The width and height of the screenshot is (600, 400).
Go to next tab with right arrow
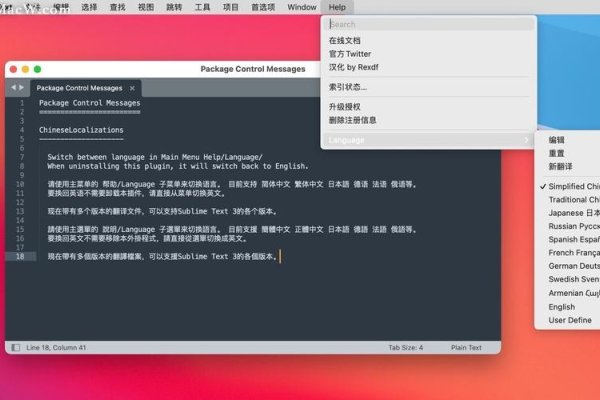[x=21, y=88]
